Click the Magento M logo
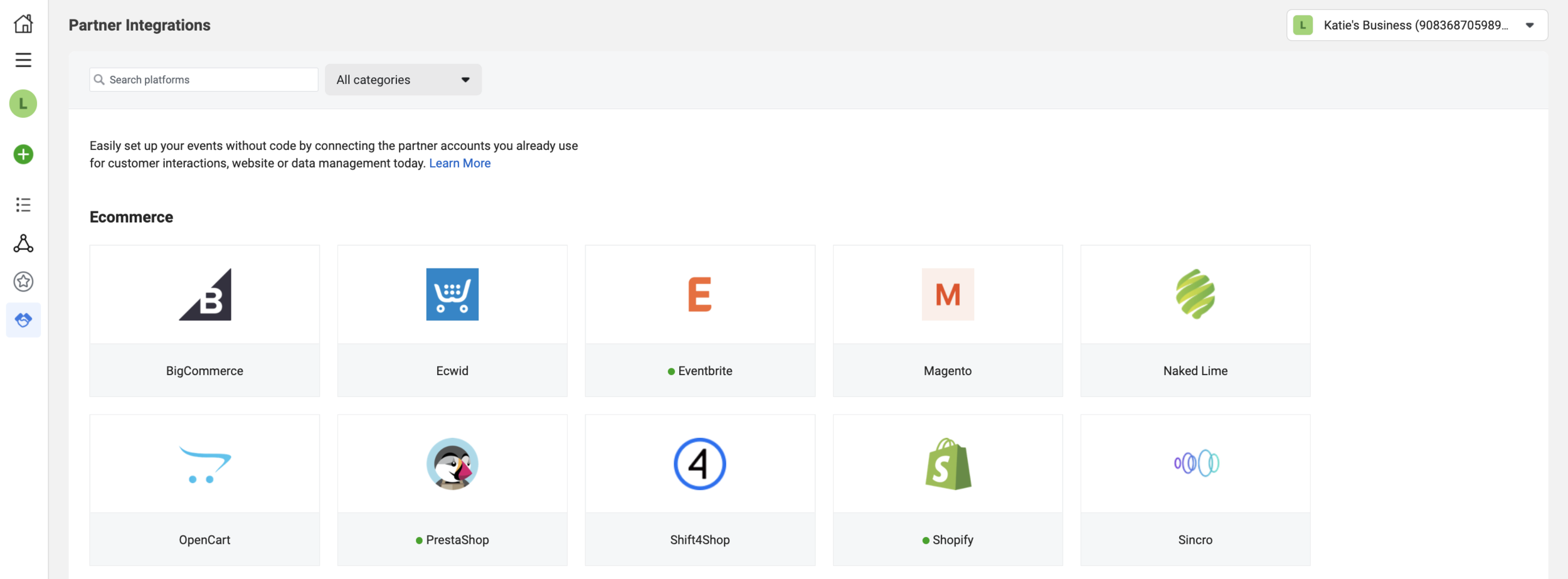Image resolution: width=1568 pixels, height=579 pixels. tap(948, 294)
